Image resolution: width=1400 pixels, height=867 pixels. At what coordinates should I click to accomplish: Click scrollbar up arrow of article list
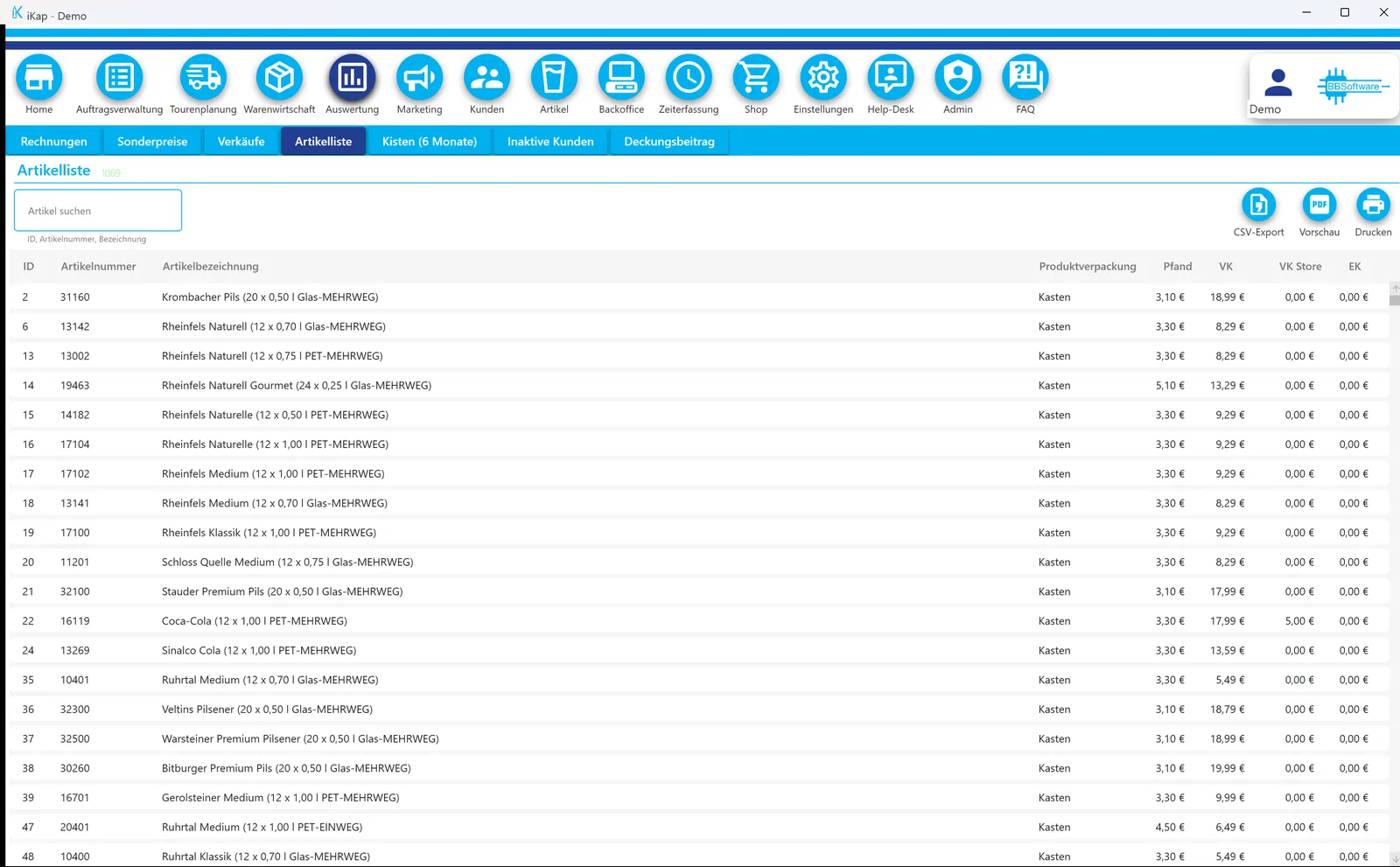(1395, 289)
